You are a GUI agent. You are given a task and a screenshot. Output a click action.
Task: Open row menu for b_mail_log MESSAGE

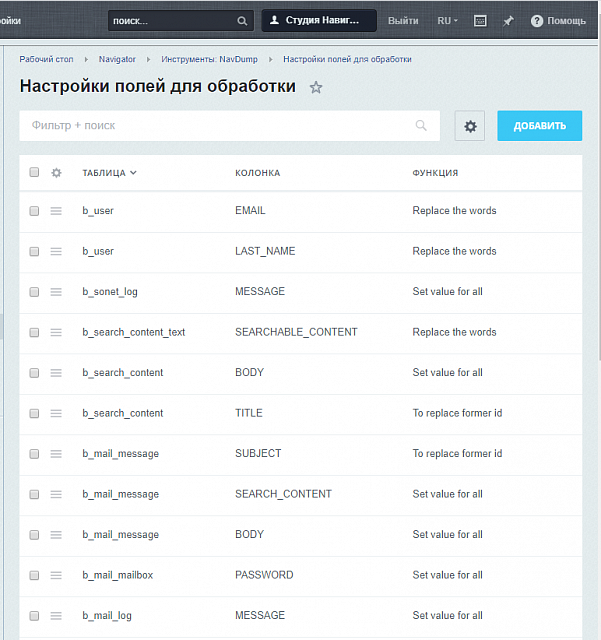tap(56, 616)
